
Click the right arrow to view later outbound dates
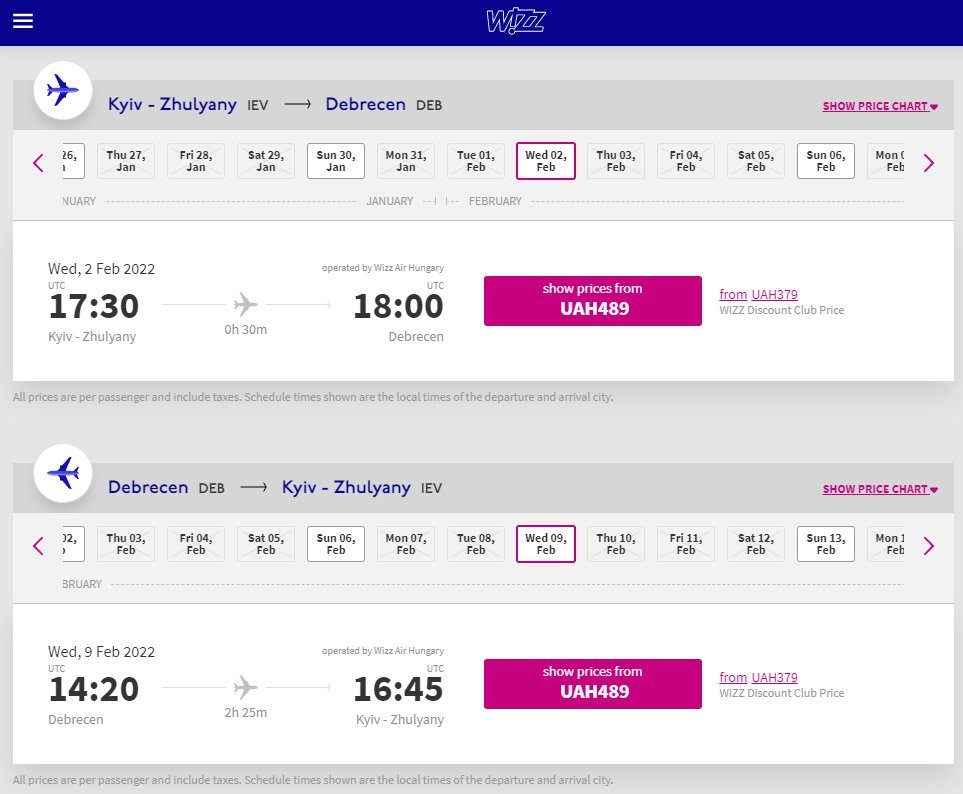point(929,161)
